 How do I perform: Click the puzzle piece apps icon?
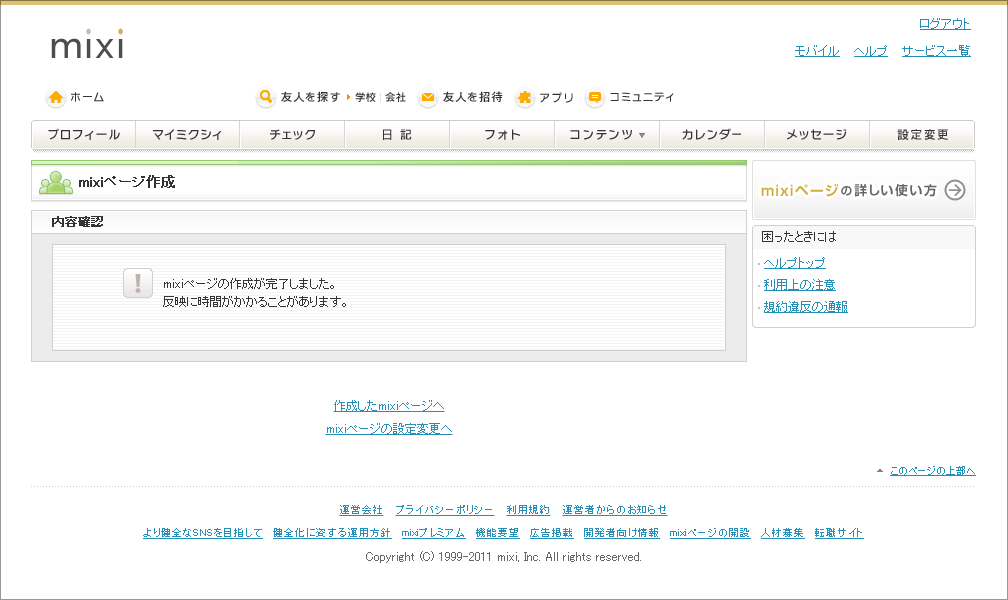[x=525, y=97]
